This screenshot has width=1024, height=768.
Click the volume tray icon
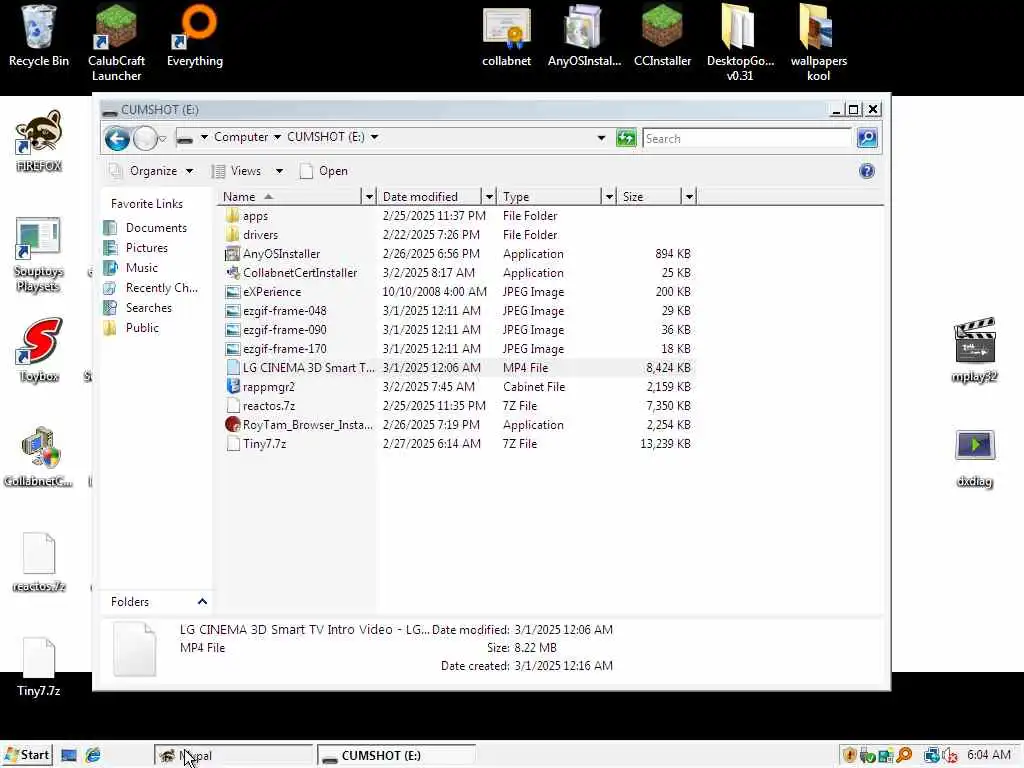point(950,756)
